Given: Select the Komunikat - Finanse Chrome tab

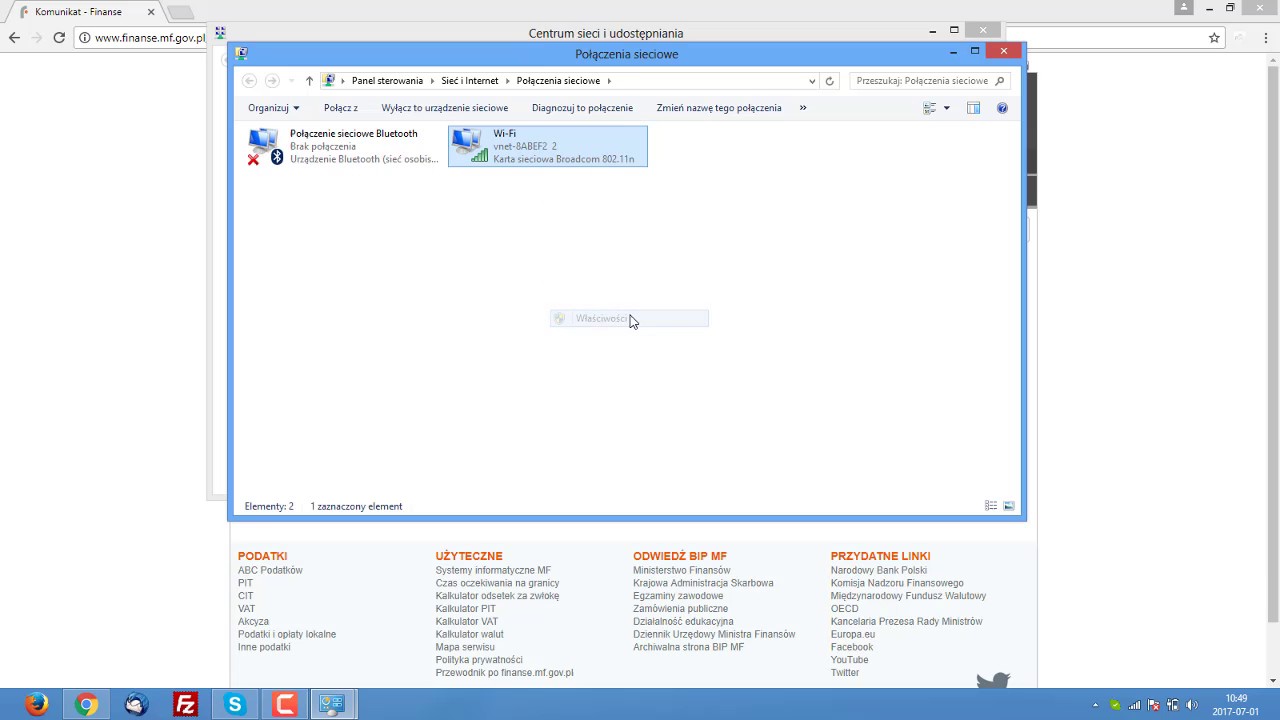Looking at the screenshot, I should [x=82, y=12].
